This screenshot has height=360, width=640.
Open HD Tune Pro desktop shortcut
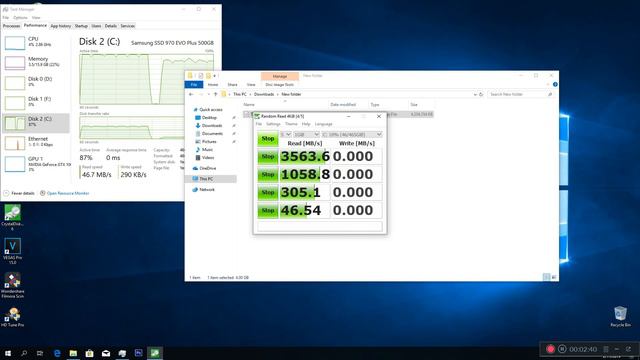click(x=12, y=317)
